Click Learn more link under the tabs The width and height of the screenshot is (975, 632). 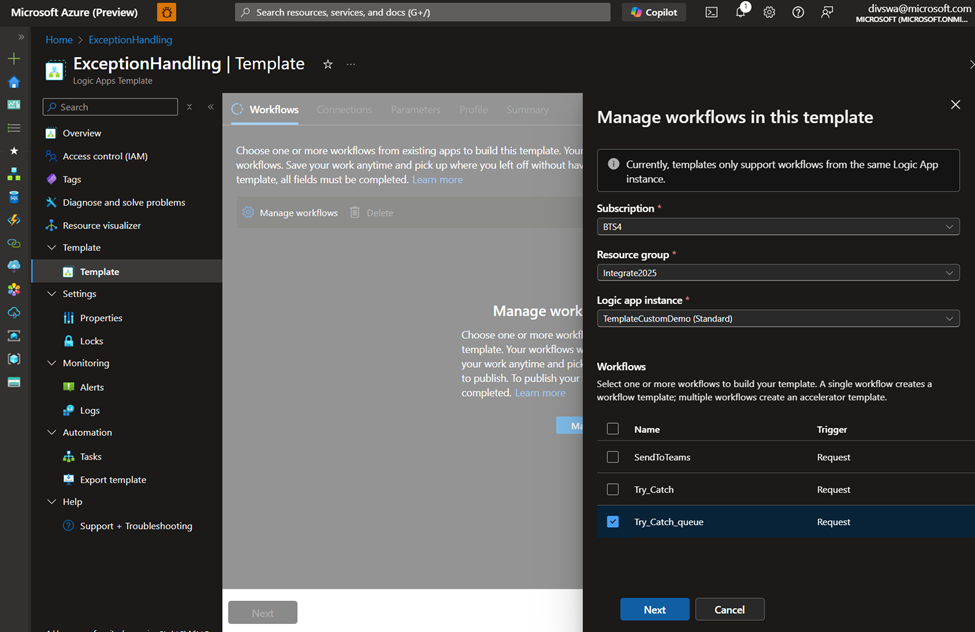(437, 179)
